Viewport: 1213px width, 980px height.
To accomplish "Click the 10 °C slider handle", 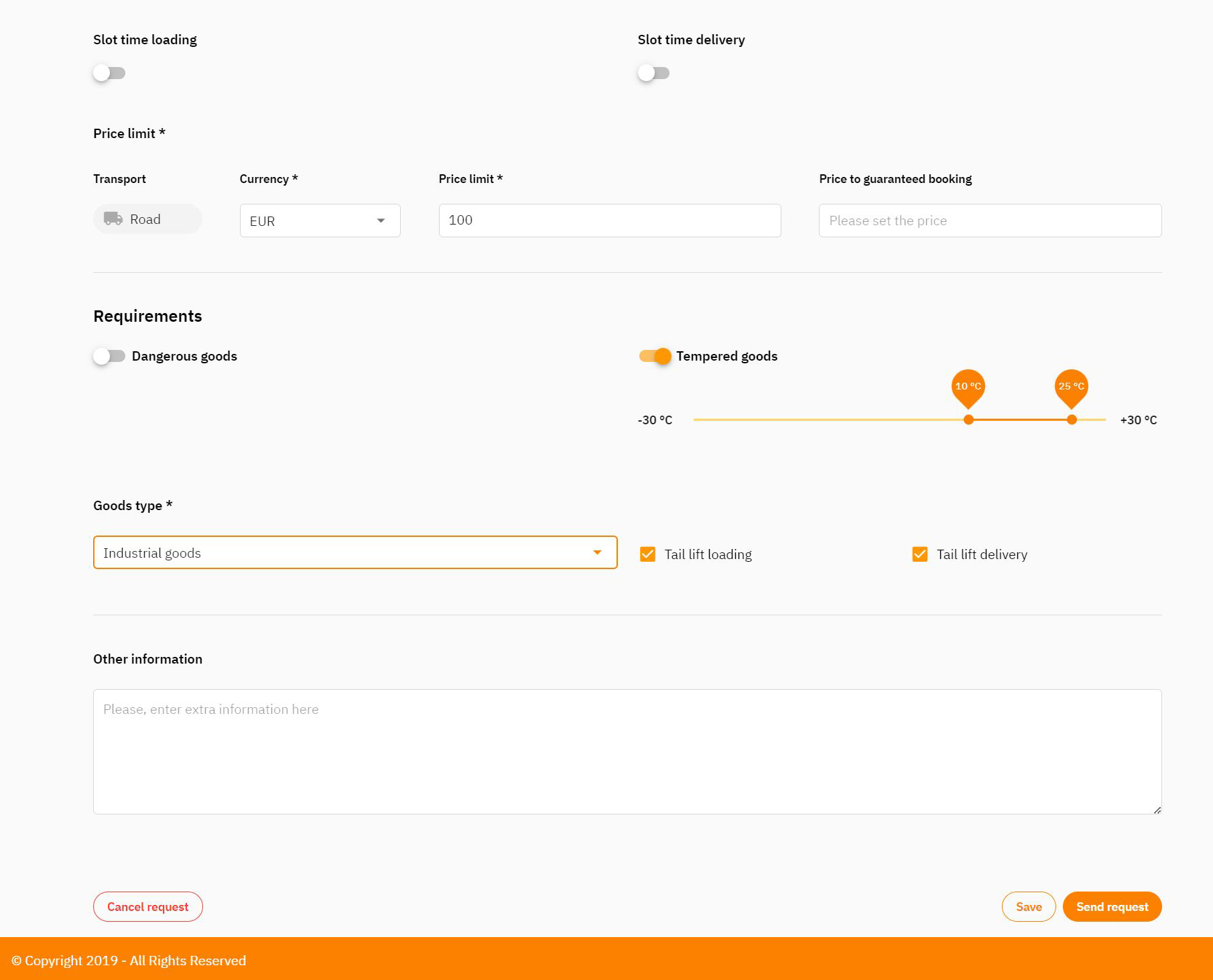I will (968, 420).
